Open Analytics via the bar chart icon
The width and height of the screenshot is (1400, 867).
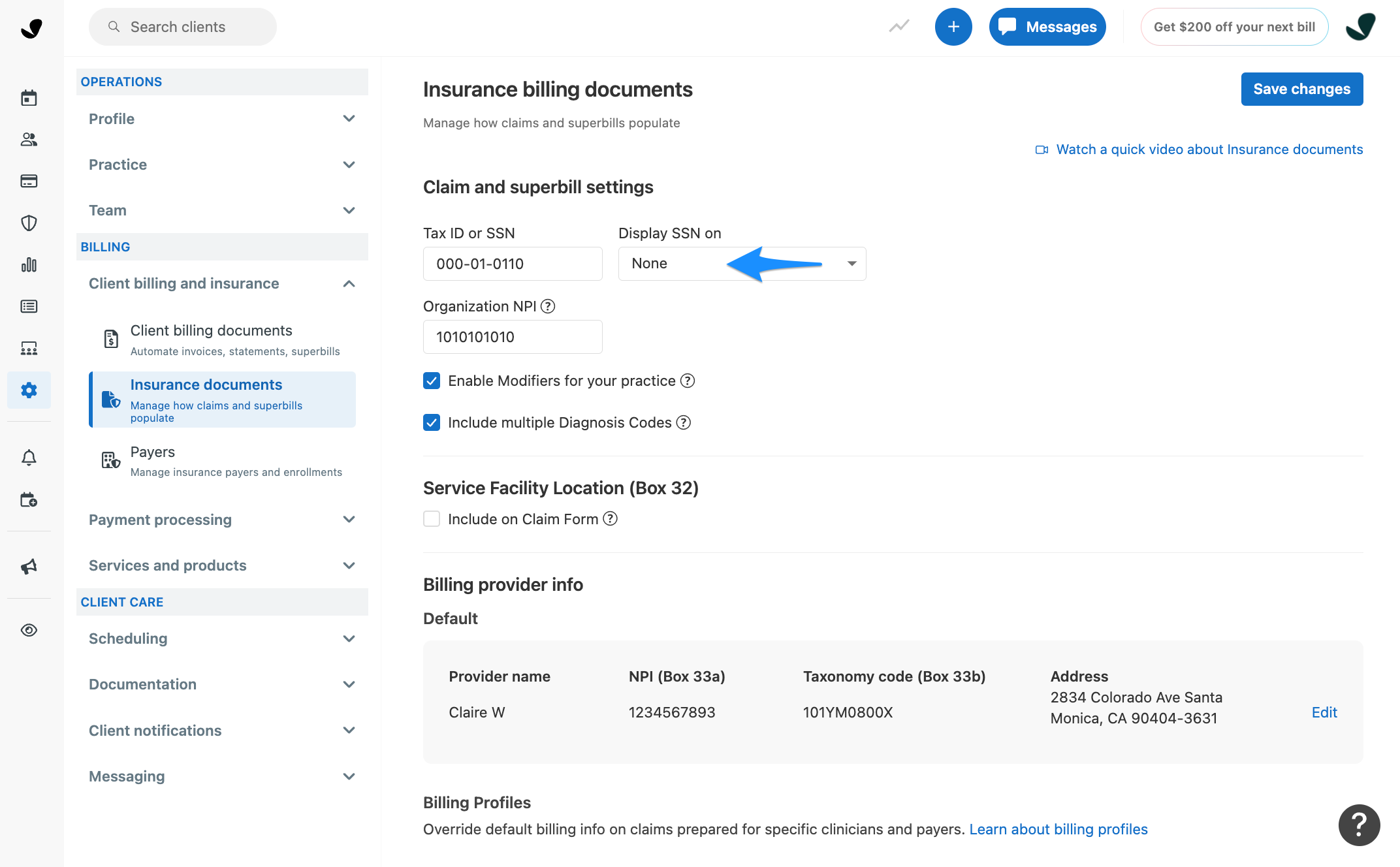click(x=29, y=264)
